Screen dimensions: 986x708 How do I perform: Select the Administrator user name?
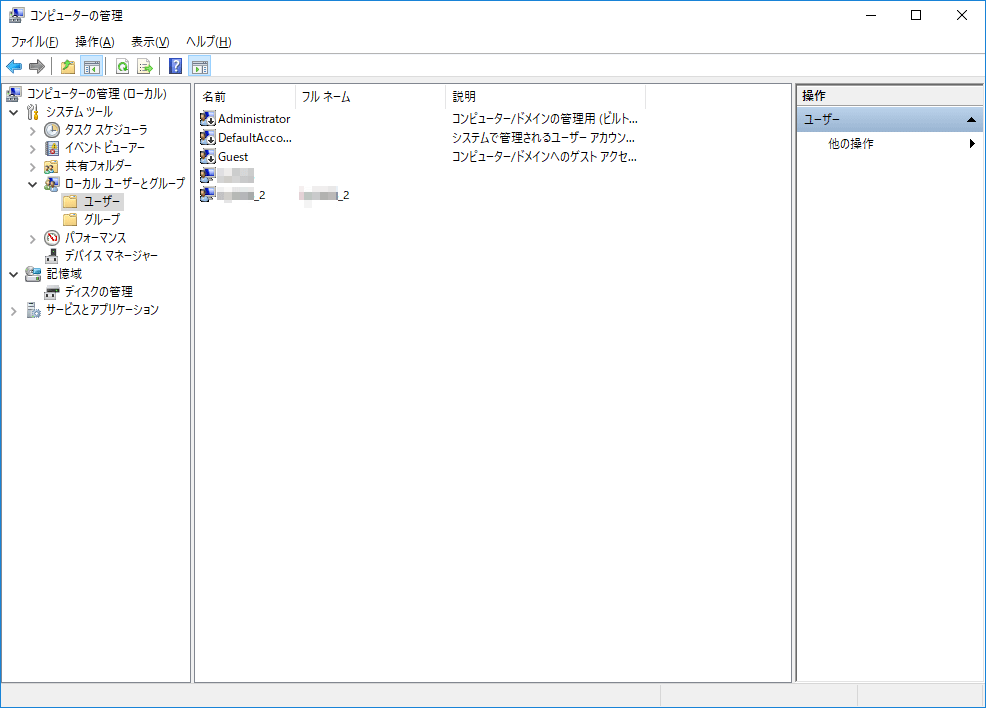coord(254,118)
